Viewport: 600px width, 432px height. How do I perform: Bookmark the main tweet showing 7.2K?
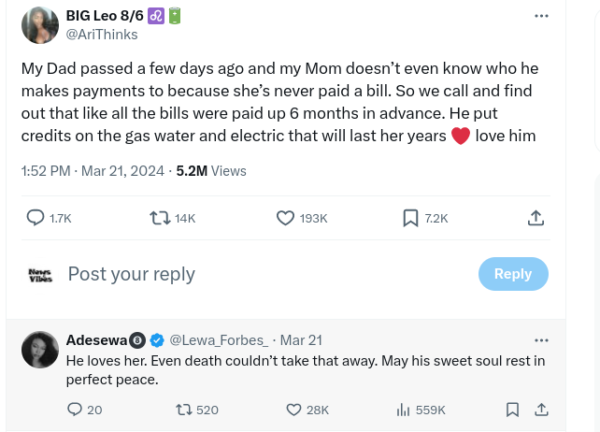[x=410, y=218]
